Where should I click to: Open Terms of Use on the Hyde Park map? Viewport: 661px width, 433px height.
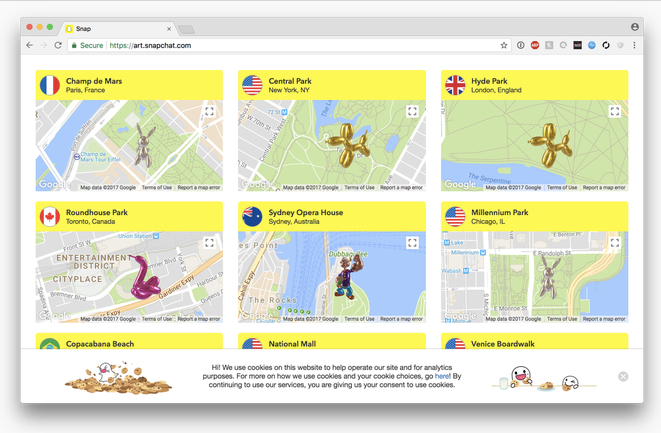click(562, 188)
